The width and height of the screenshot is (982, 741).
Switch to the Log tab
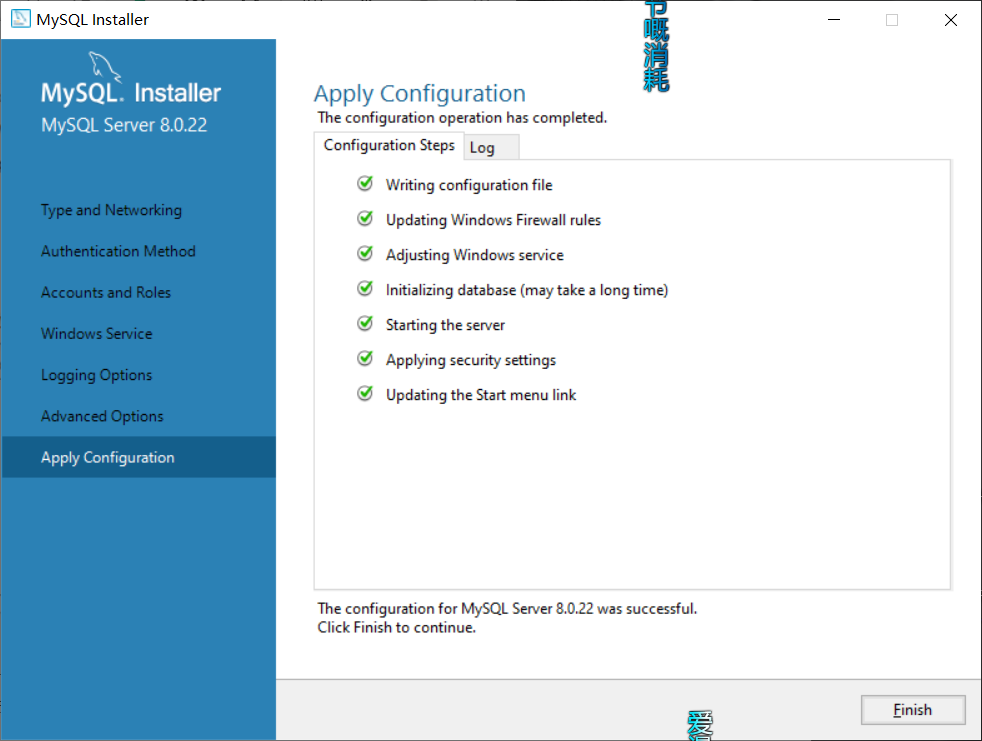click(x=492, y=147)
